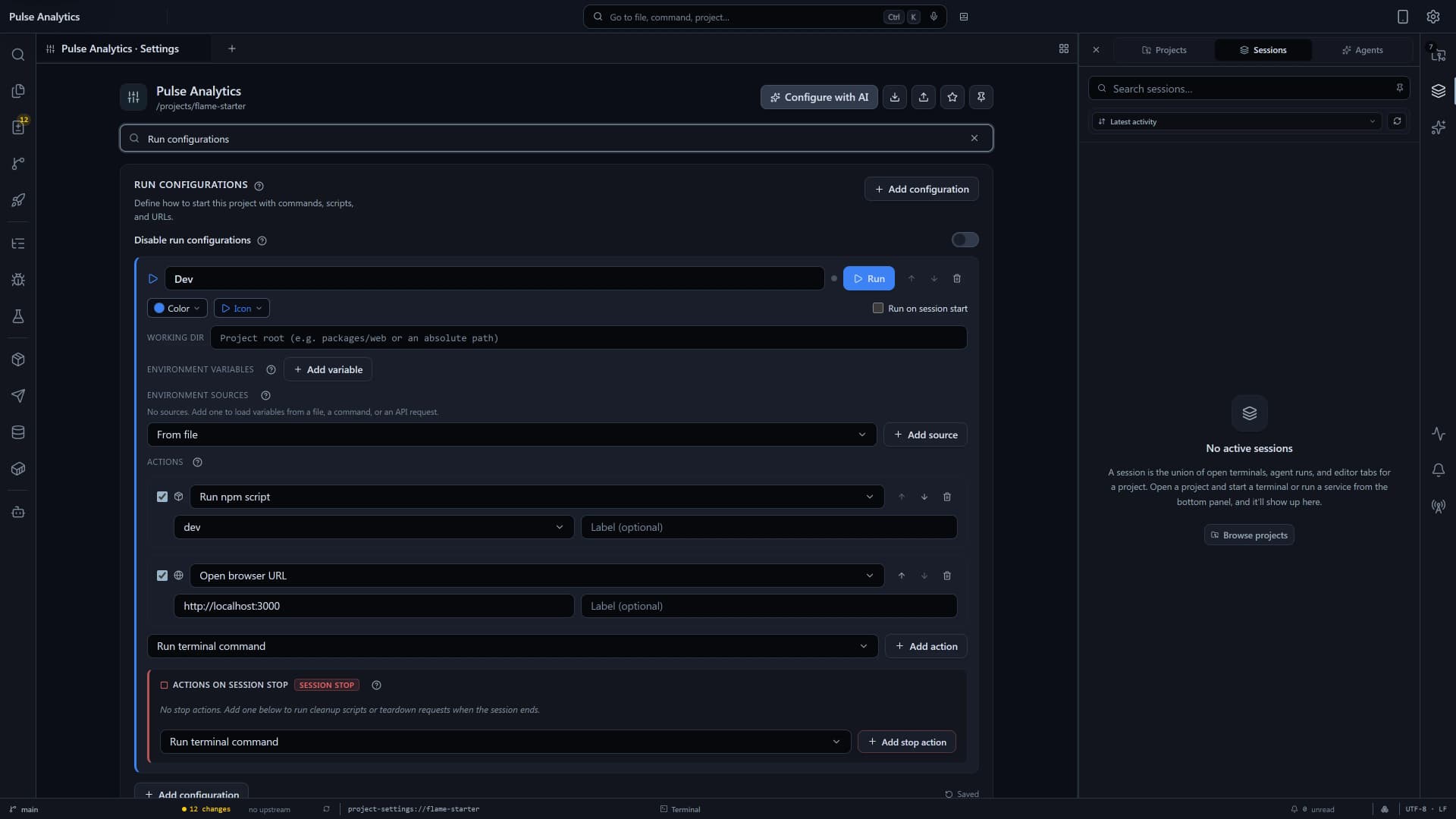1456x819 pixels.
Task: Move Open browser URL action up
Action: click(902, 576)
